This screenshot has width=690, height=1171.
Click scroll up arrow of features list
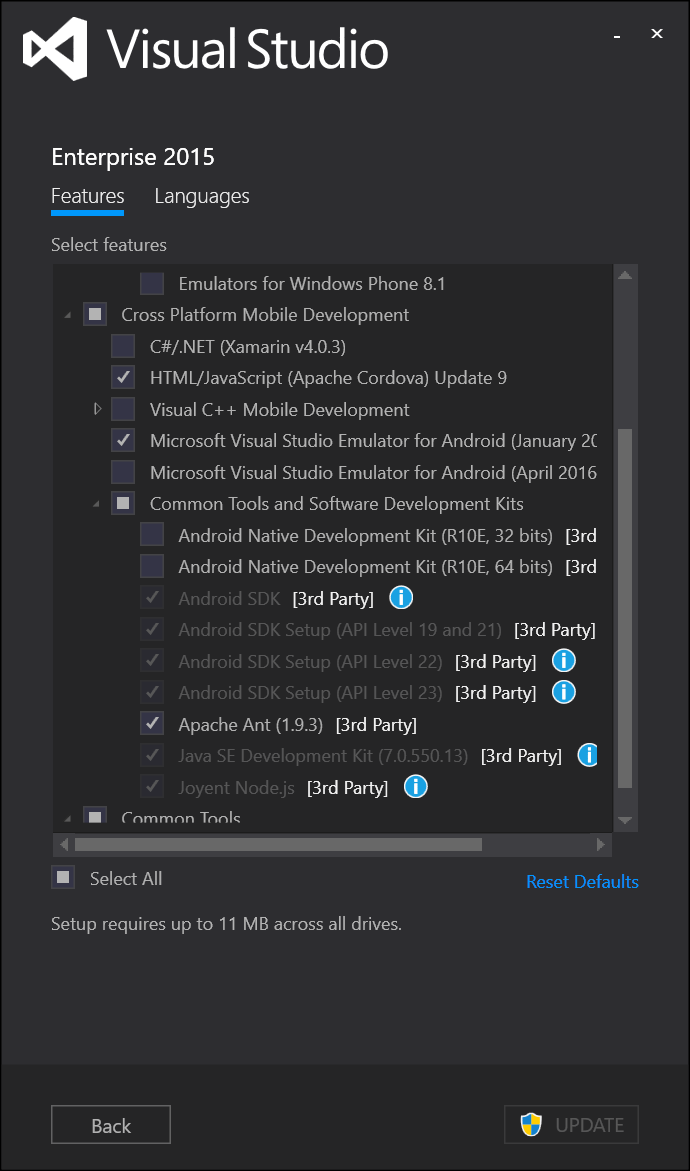pos(625,276)
